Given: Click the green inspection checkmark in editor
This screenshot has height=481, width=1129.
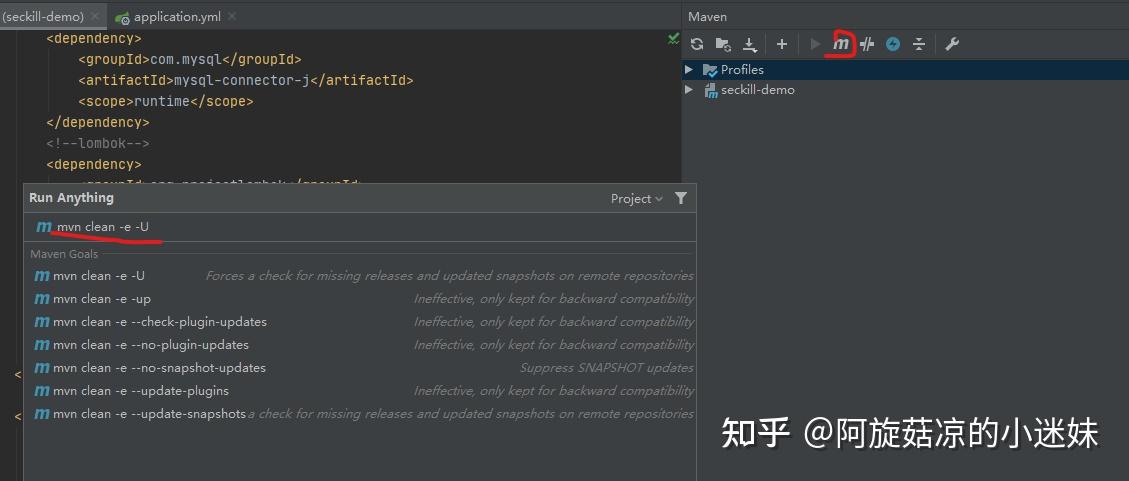Looking at the screenshot, I should coord(673,39).
